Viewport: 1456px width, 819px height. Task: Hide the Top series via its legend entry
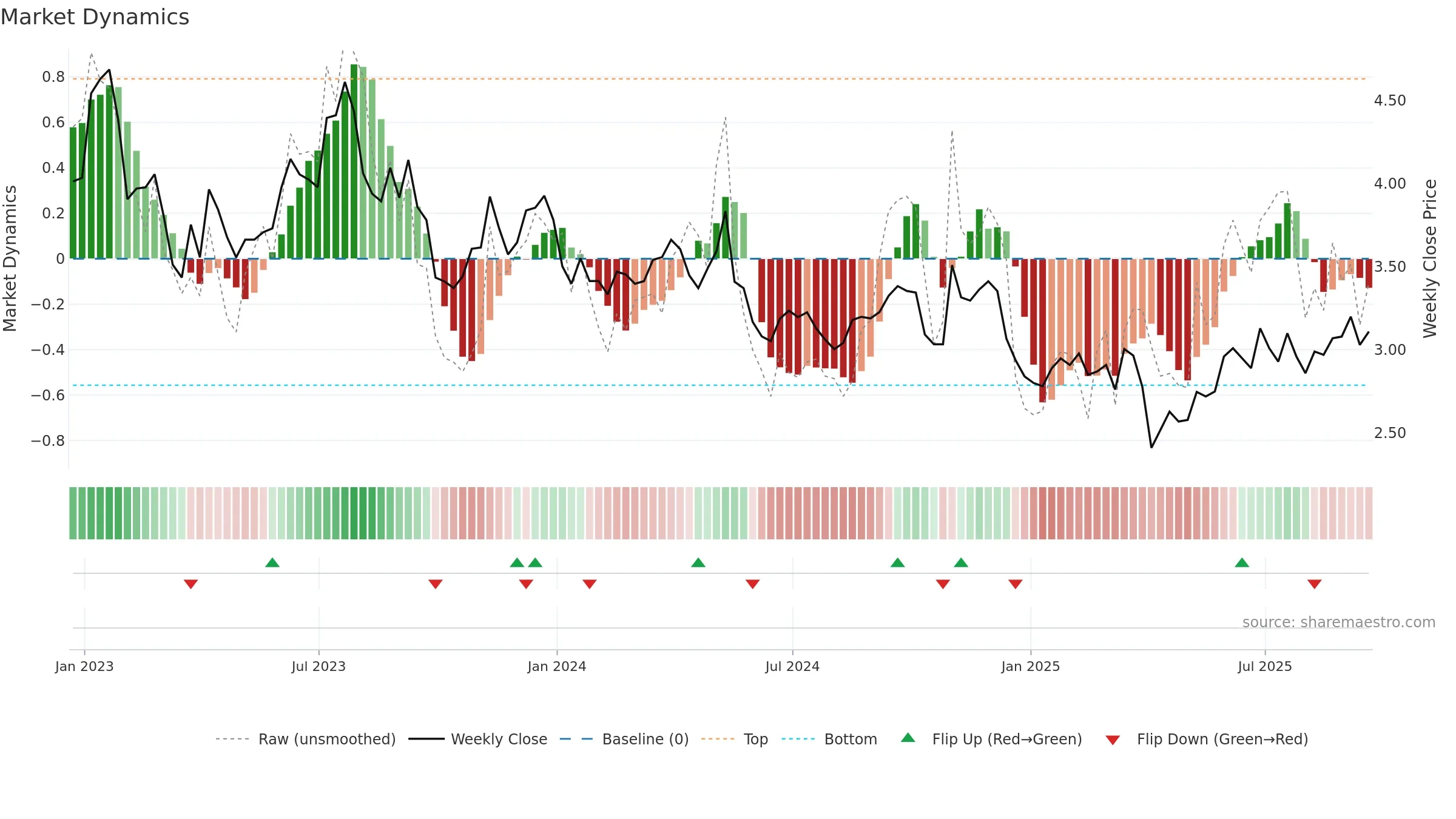(x=734, y=739)
